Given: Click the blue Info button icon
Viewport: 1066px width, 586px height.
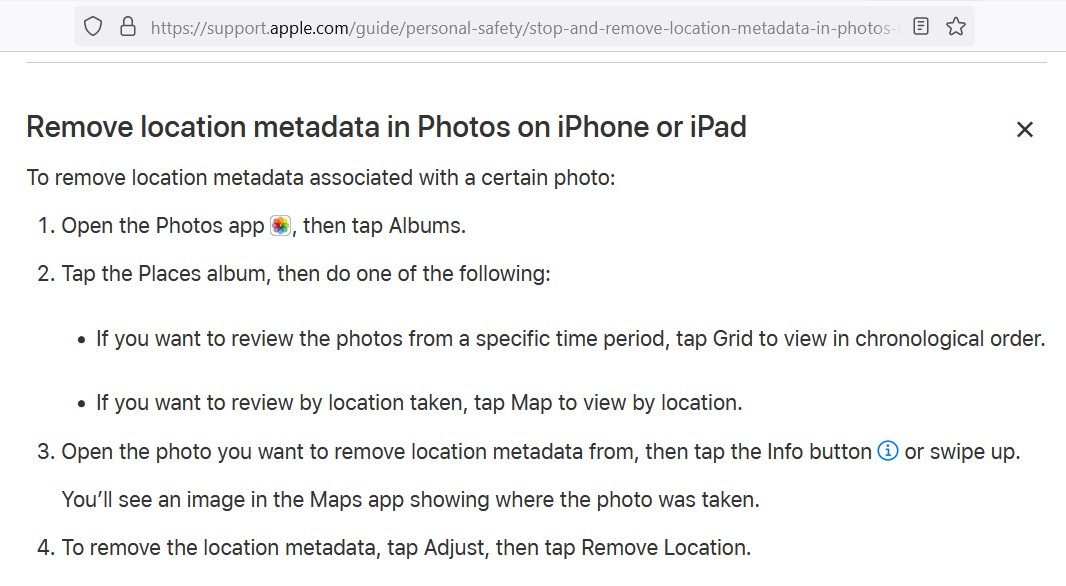Looking at the screenshot, I should point(888,451).
